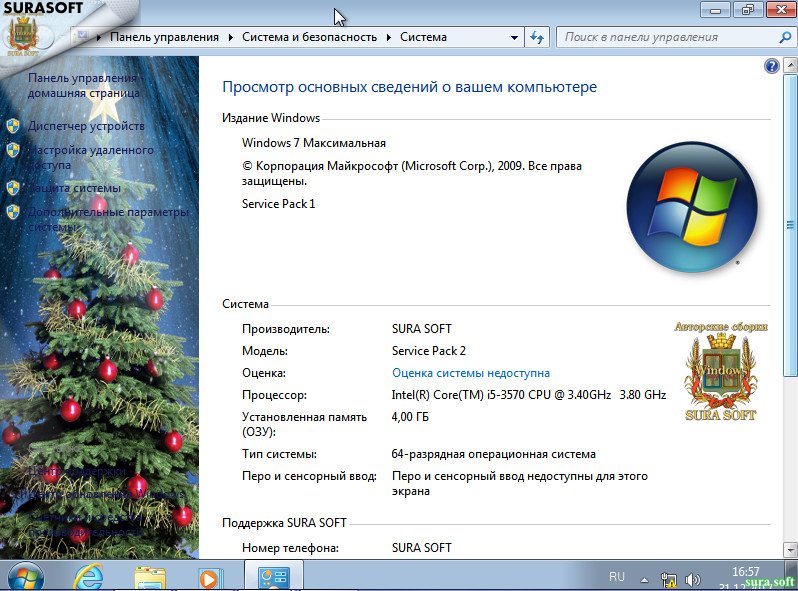Click the scrollbar down arrow
The width and height of the screenshot is (798, 591).
pyautogui.click(x=790, y=550)
